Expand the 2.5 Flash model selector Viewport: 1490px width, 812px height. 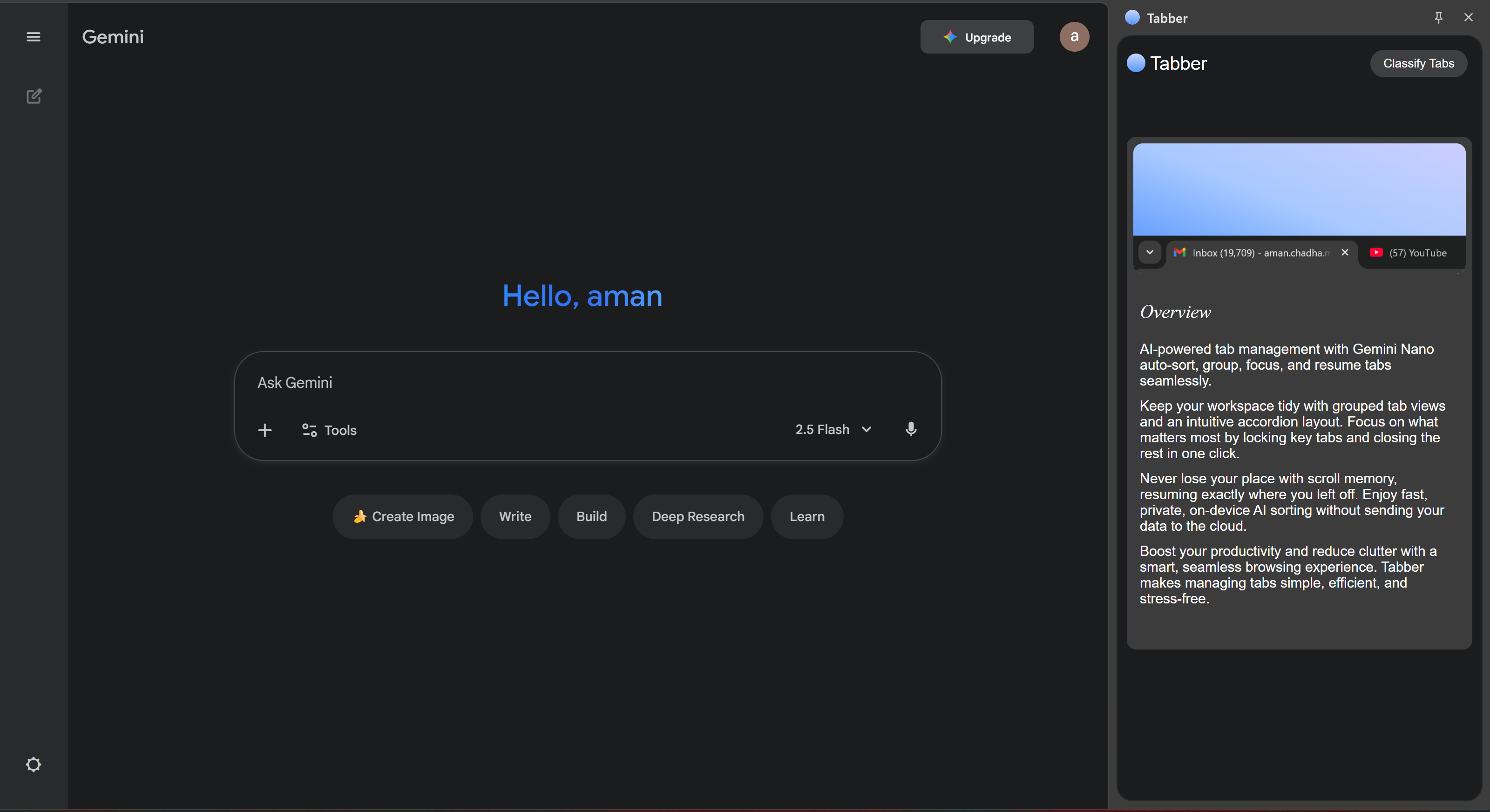point(833,429)
